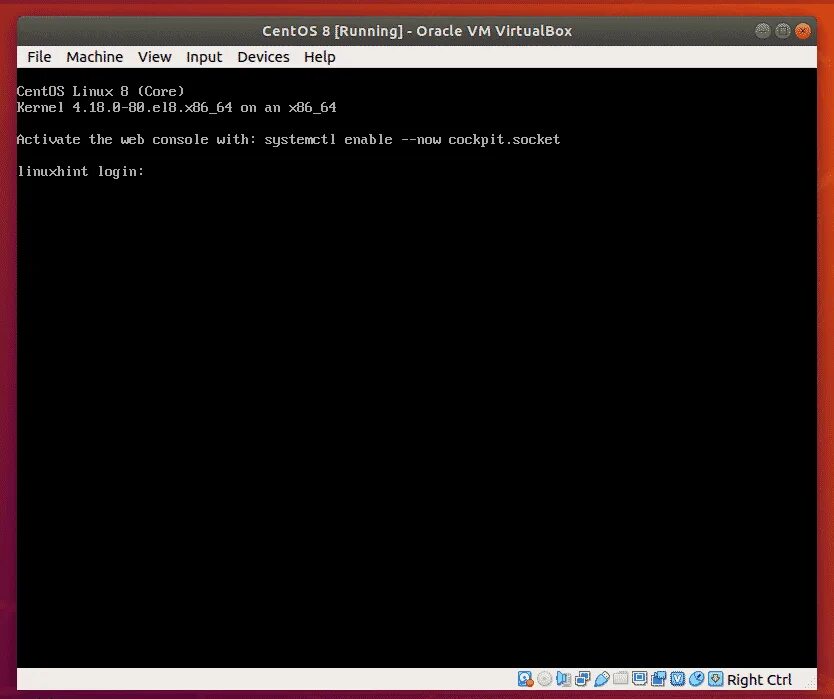Open the Input menu
Image resolution: width=834 pixels, height=699 pixels.
[204, 57]
